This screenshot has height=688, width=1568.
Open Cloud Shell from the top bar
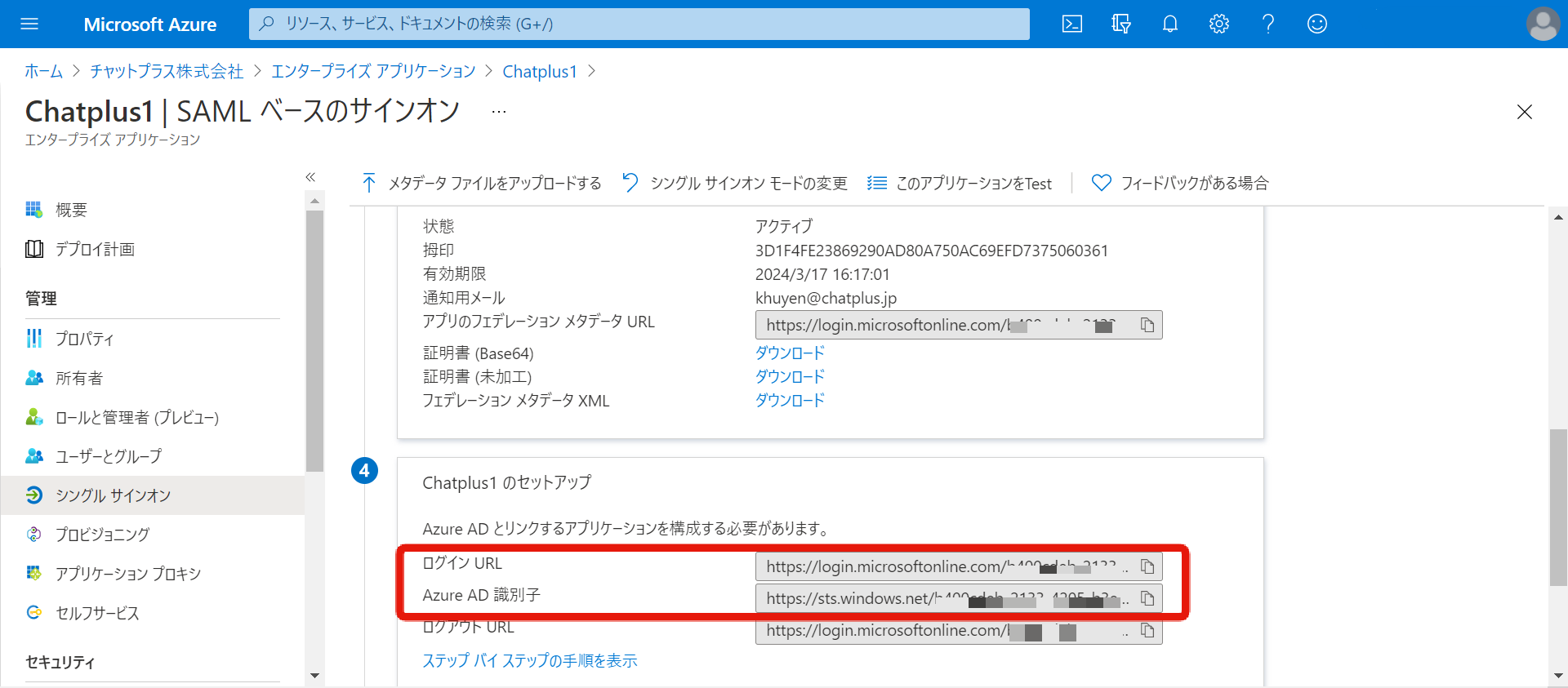1072,24
